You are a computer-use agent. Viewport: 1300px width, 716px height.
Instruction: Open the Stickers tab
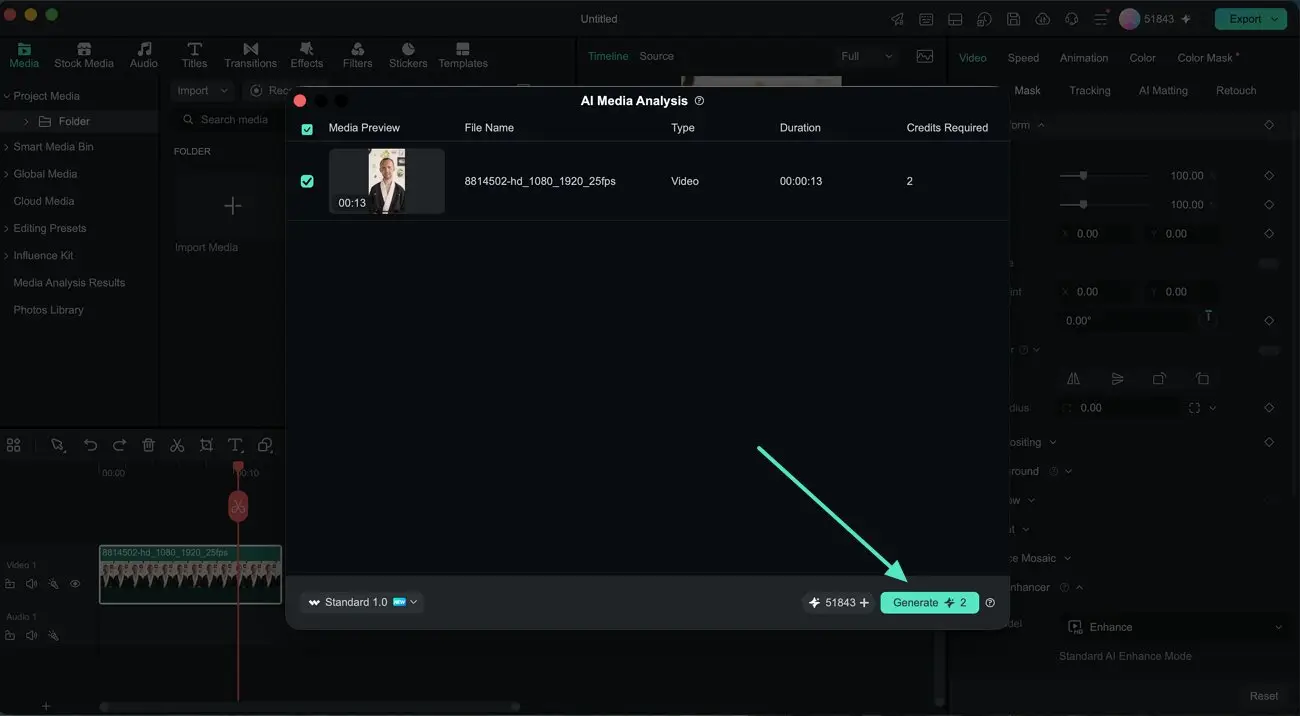pyautogui.click(x=408, y=55)
